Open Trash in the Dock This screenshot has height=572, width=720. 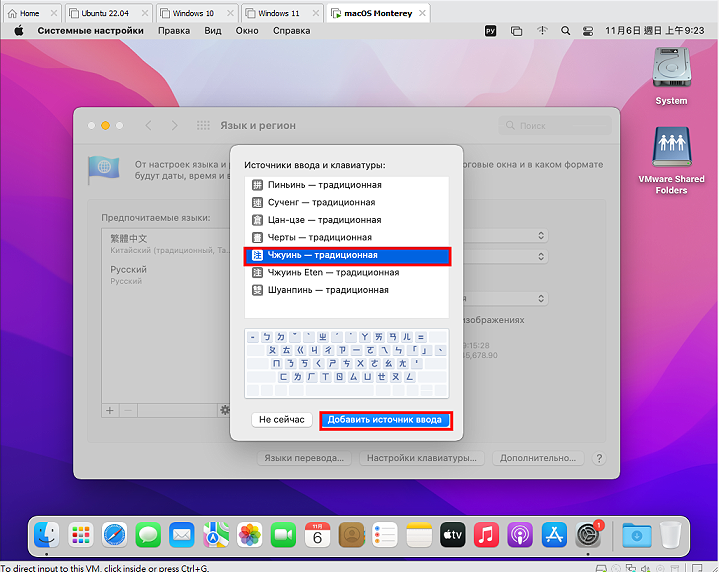pos(670,535)
